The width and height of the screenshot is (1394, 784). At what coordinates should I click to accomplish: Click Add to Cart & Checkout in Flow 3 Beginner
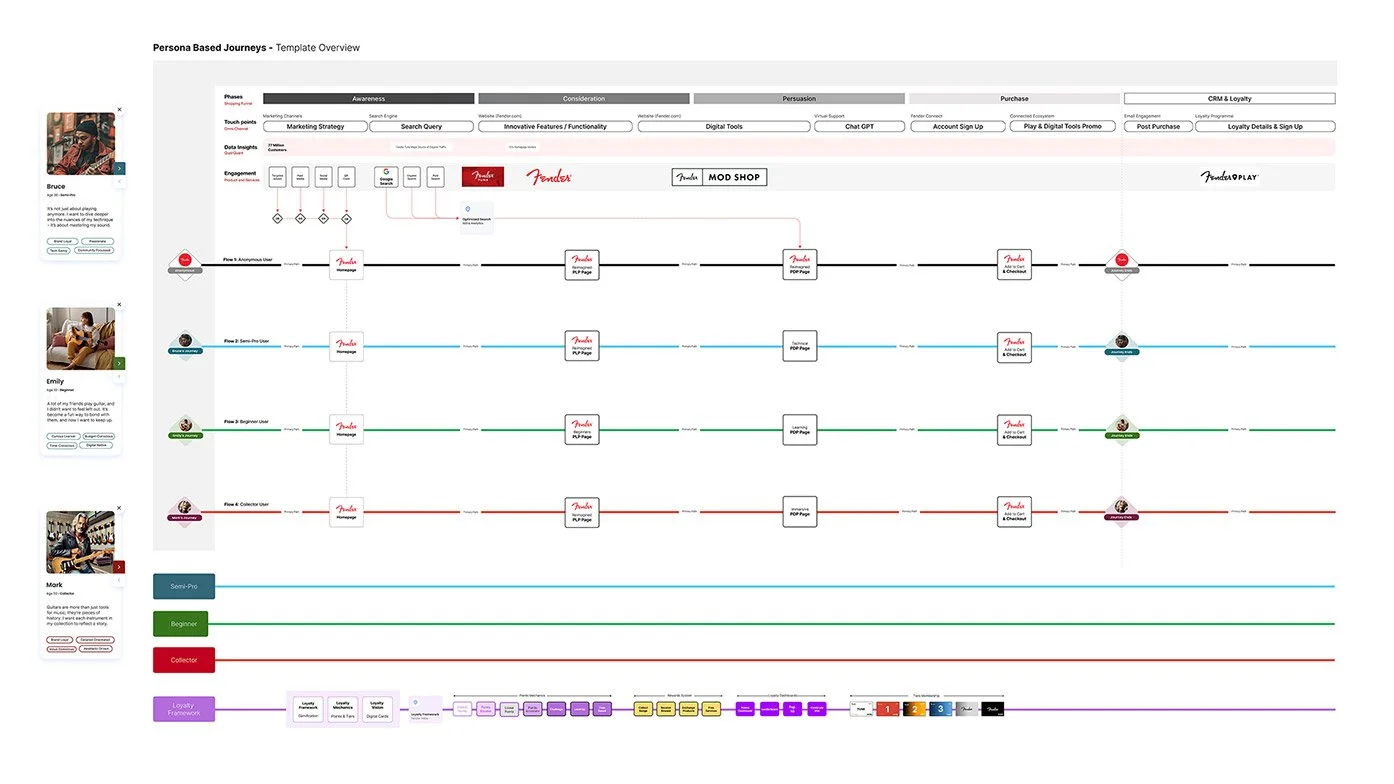pos(1015,429)
